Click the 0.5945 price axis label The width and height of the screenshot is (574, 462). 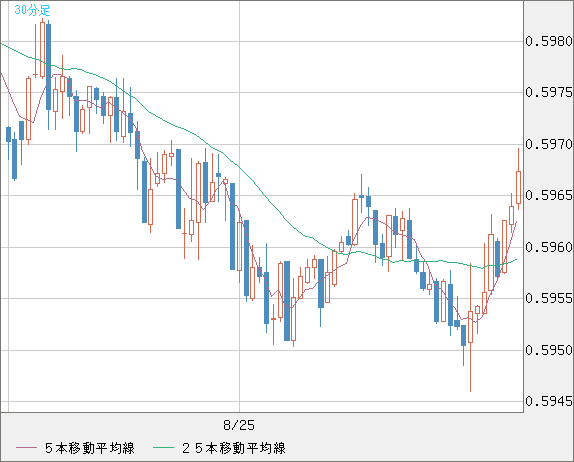pos(549,401)
